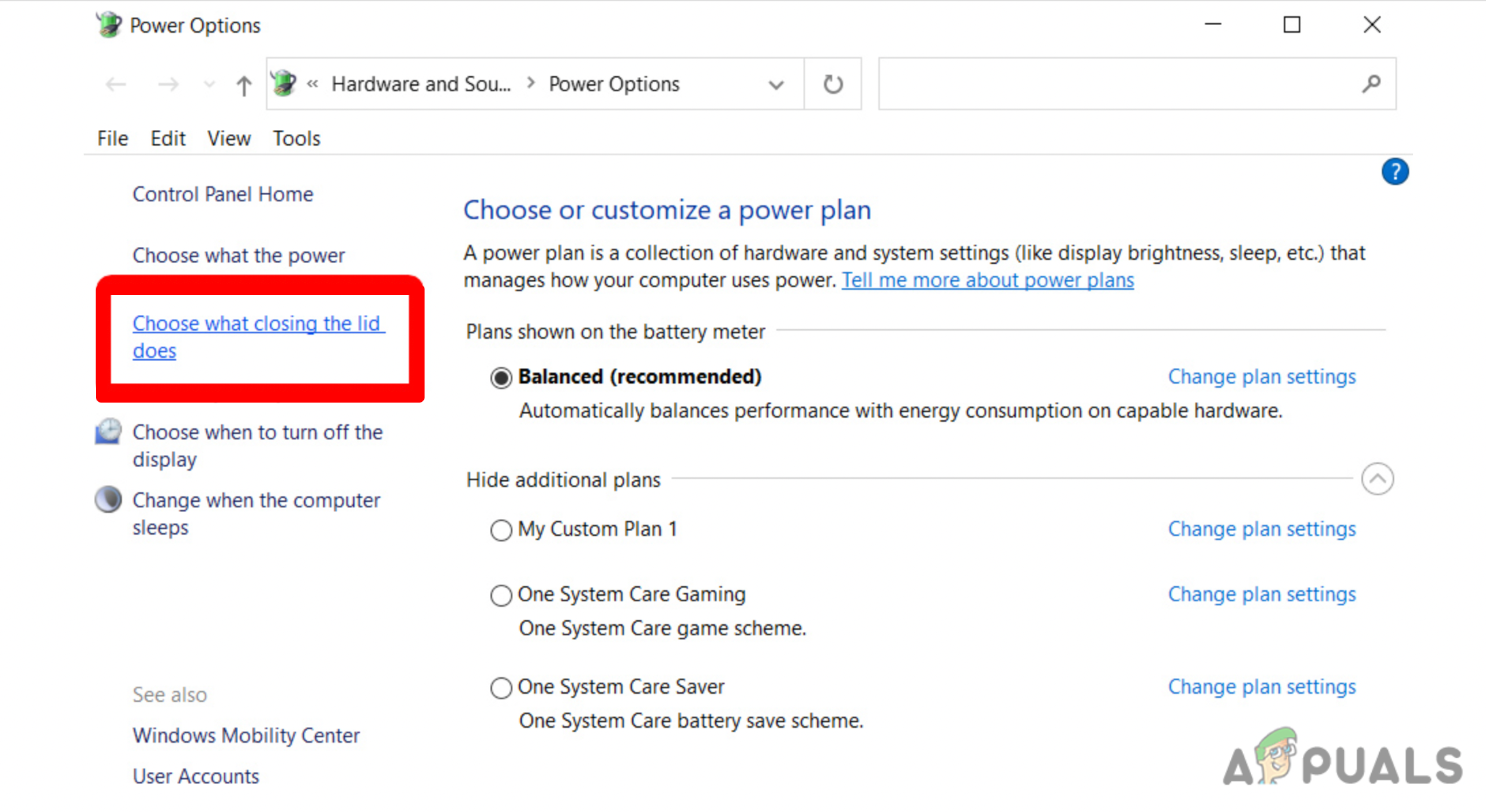Viewport: 1486px width, 812px height.
Task: Open the address bar history dropdown
Action: point(776,84)
